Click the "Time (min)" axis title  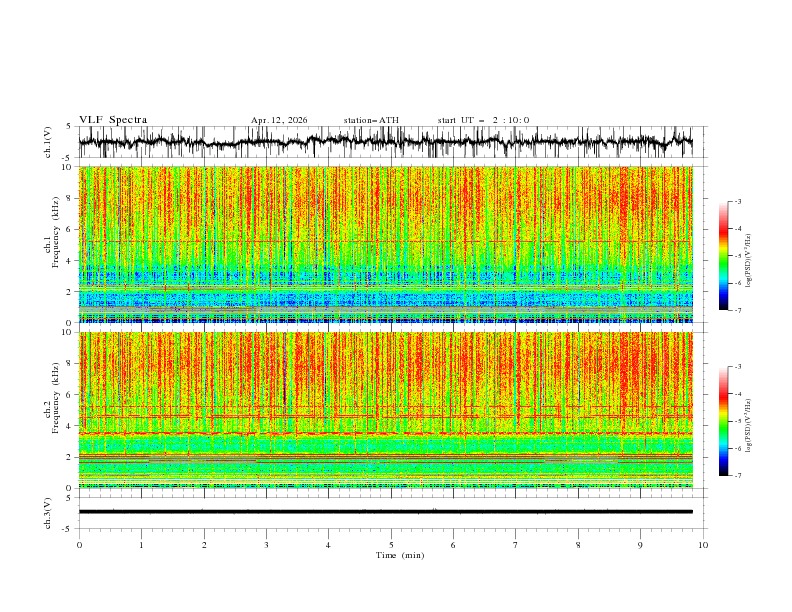point(400,555)
